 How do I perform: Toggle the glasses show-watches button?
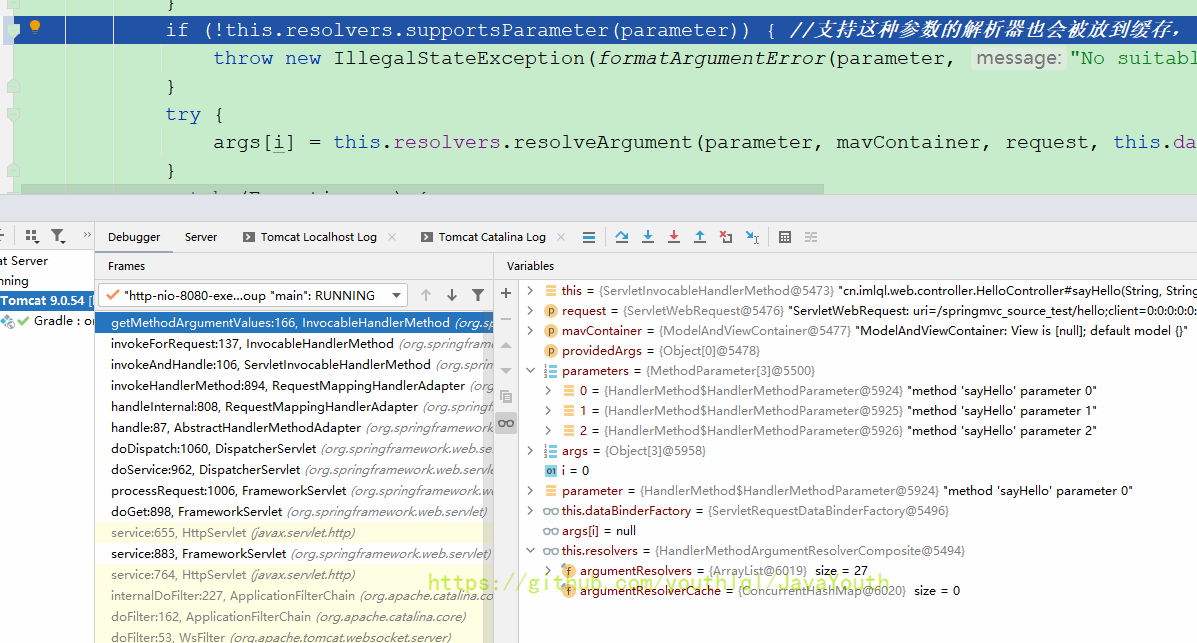pos(506,423)
